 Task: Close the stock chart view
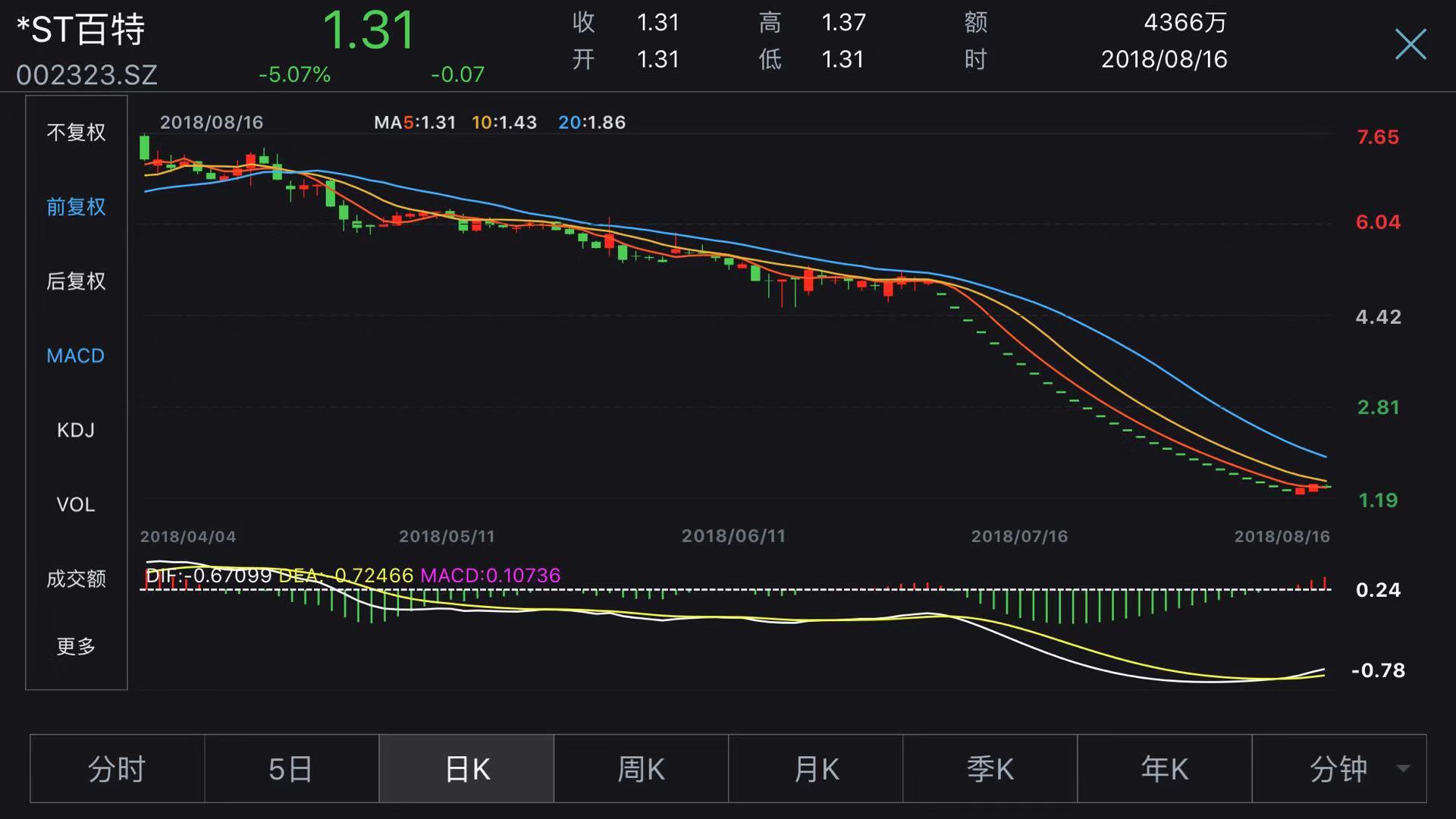(1410, 44)
